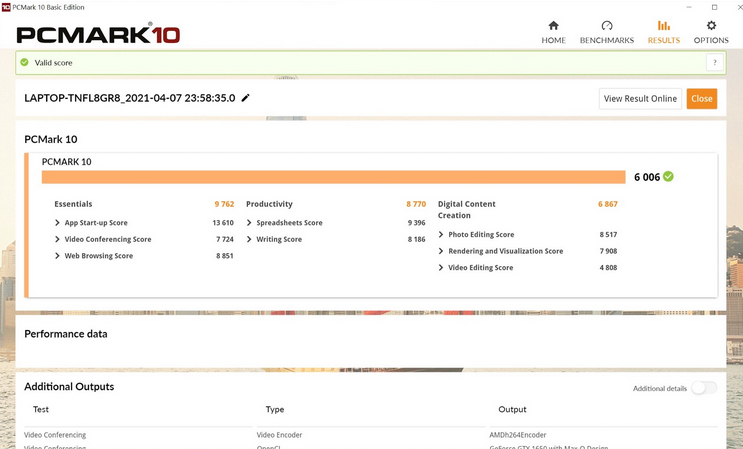
Task: Click the PCMark 10 logo
Action: point(98,35)
